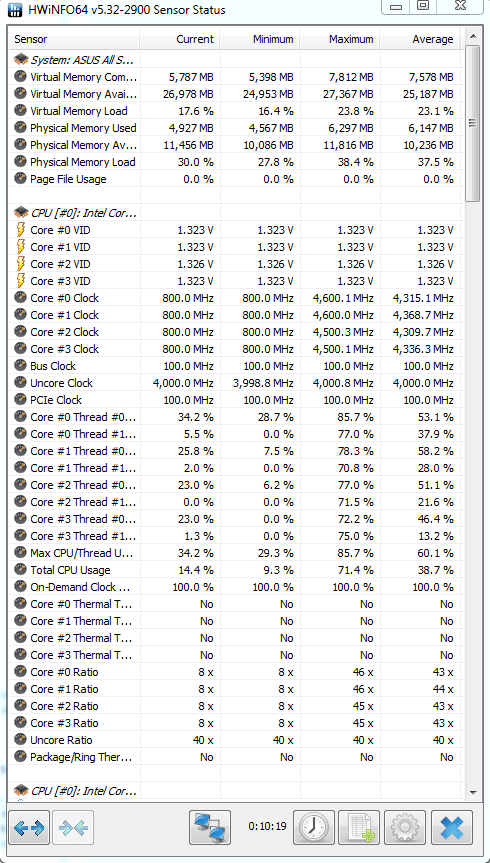The image size is (490, 863).
Task: Start logging with the spreadsheet plus icon
Action: [359, 827]
